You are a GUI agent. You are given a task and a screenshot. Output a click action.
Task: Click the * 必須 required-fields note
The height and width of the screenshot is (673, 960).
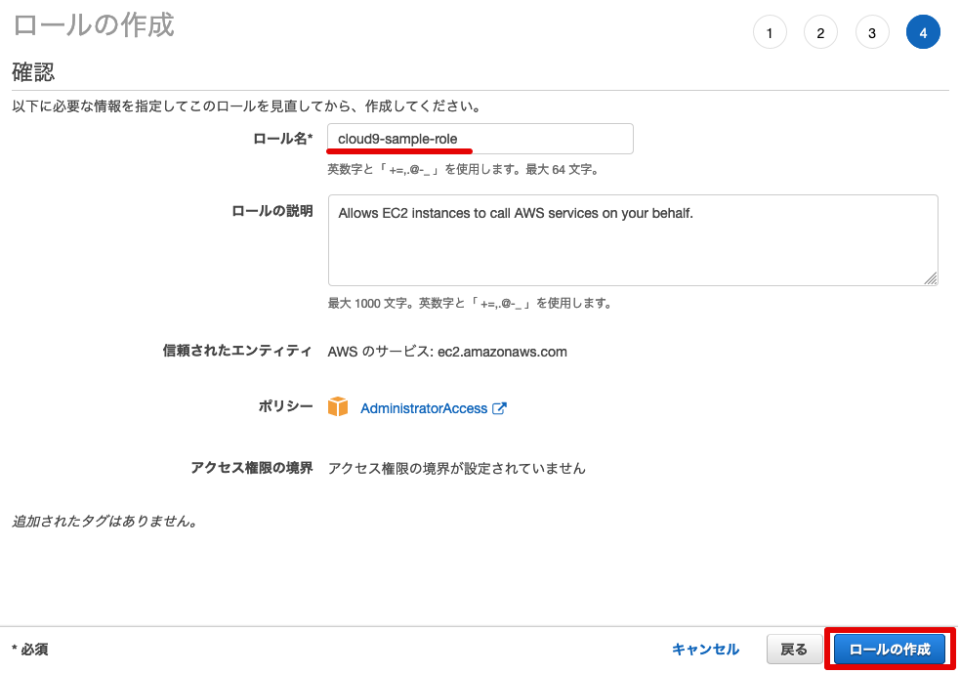click(x=32, y=648)
